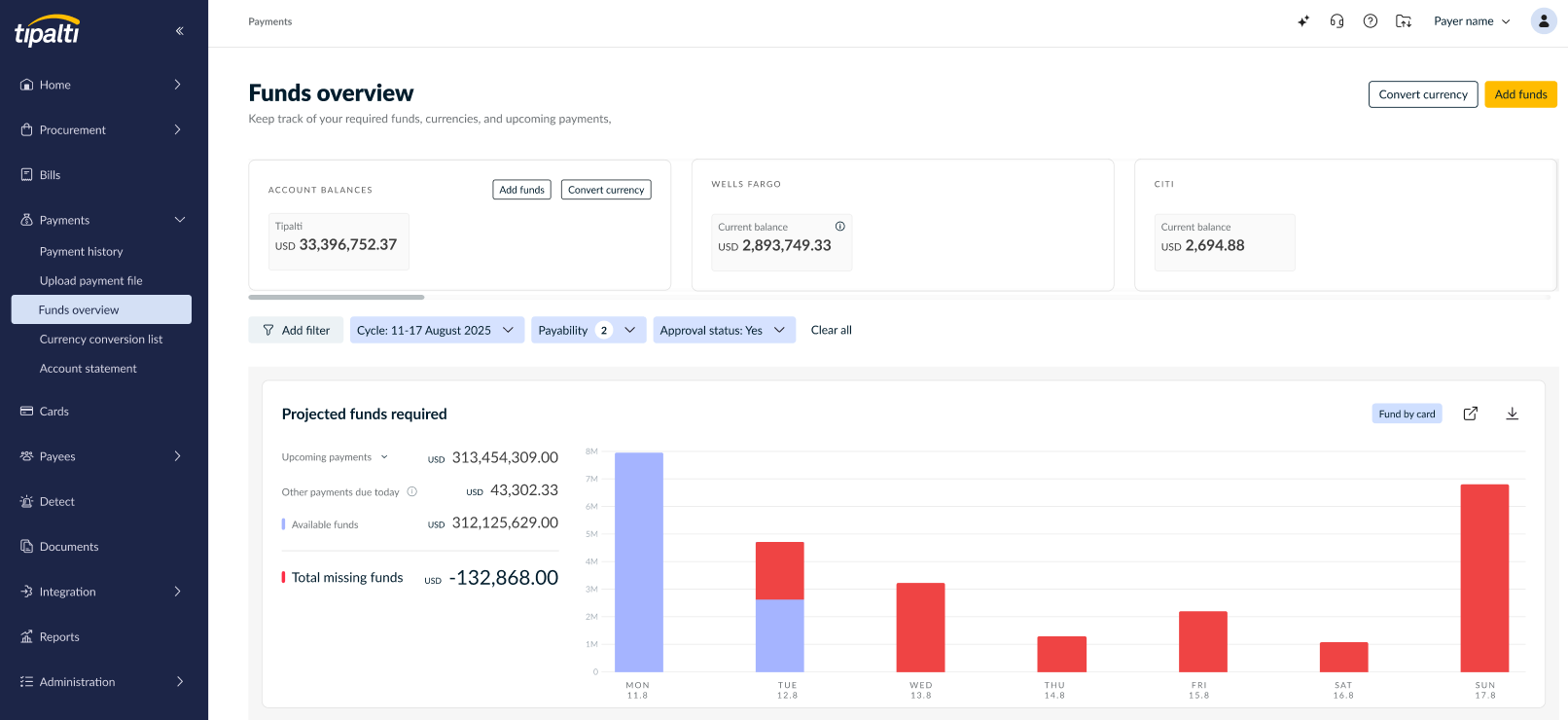
Task: Open the Cycle: 11-17 August 2025 dropdown
Action: (437, 330)
